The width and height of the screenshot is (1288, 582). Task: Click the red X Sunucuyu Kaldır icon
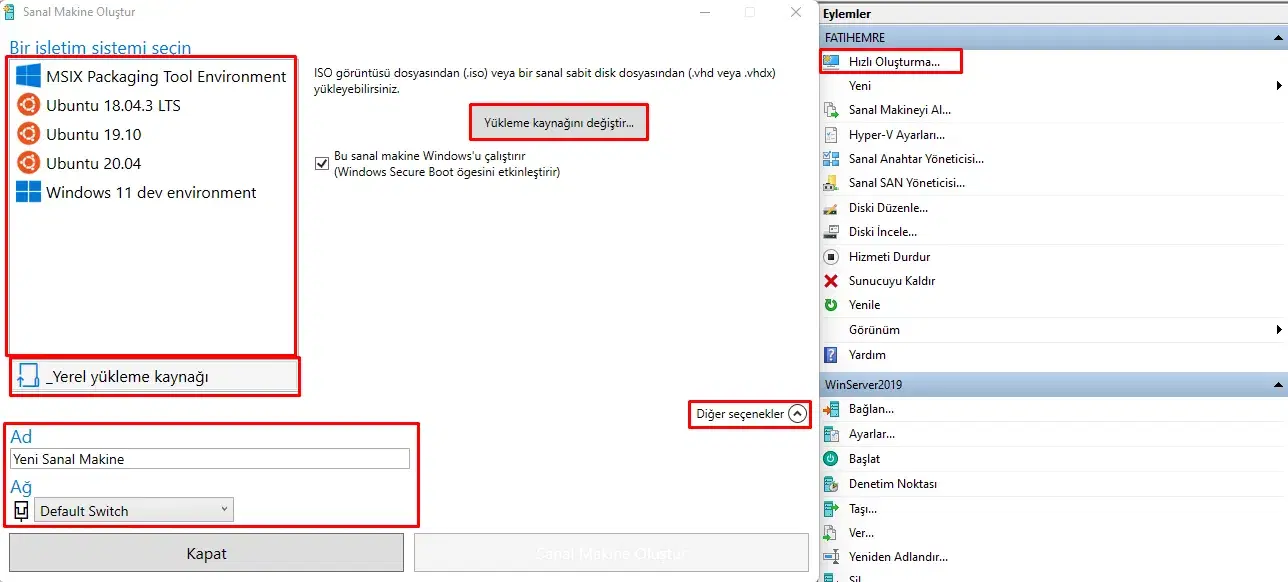830,281
